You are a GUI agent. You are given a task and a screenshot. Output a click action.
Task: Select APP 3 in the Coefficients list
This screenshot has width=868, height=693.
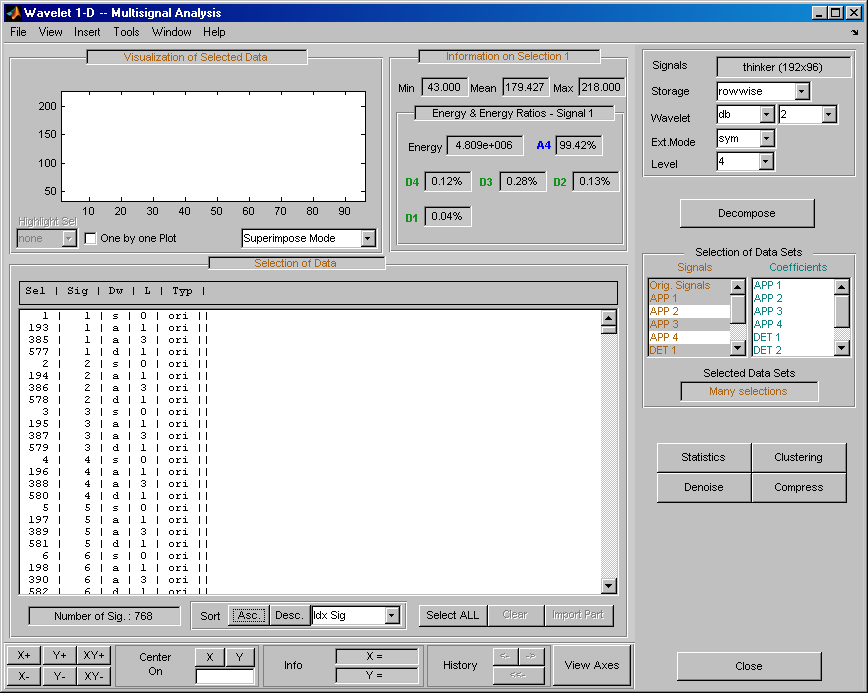769,311
